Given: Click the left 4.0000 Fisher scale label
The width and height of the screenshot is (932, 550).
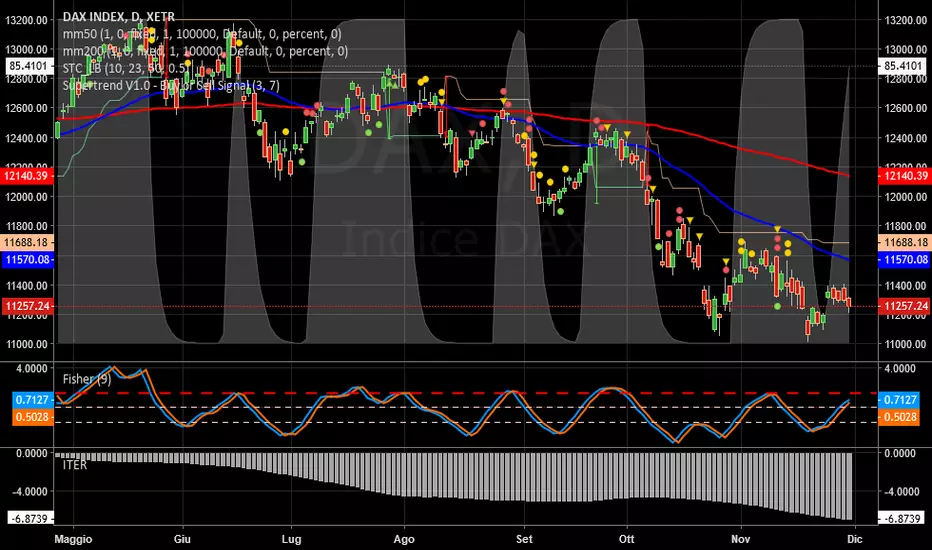Looking at the screenshot, I should pos(32,369).
